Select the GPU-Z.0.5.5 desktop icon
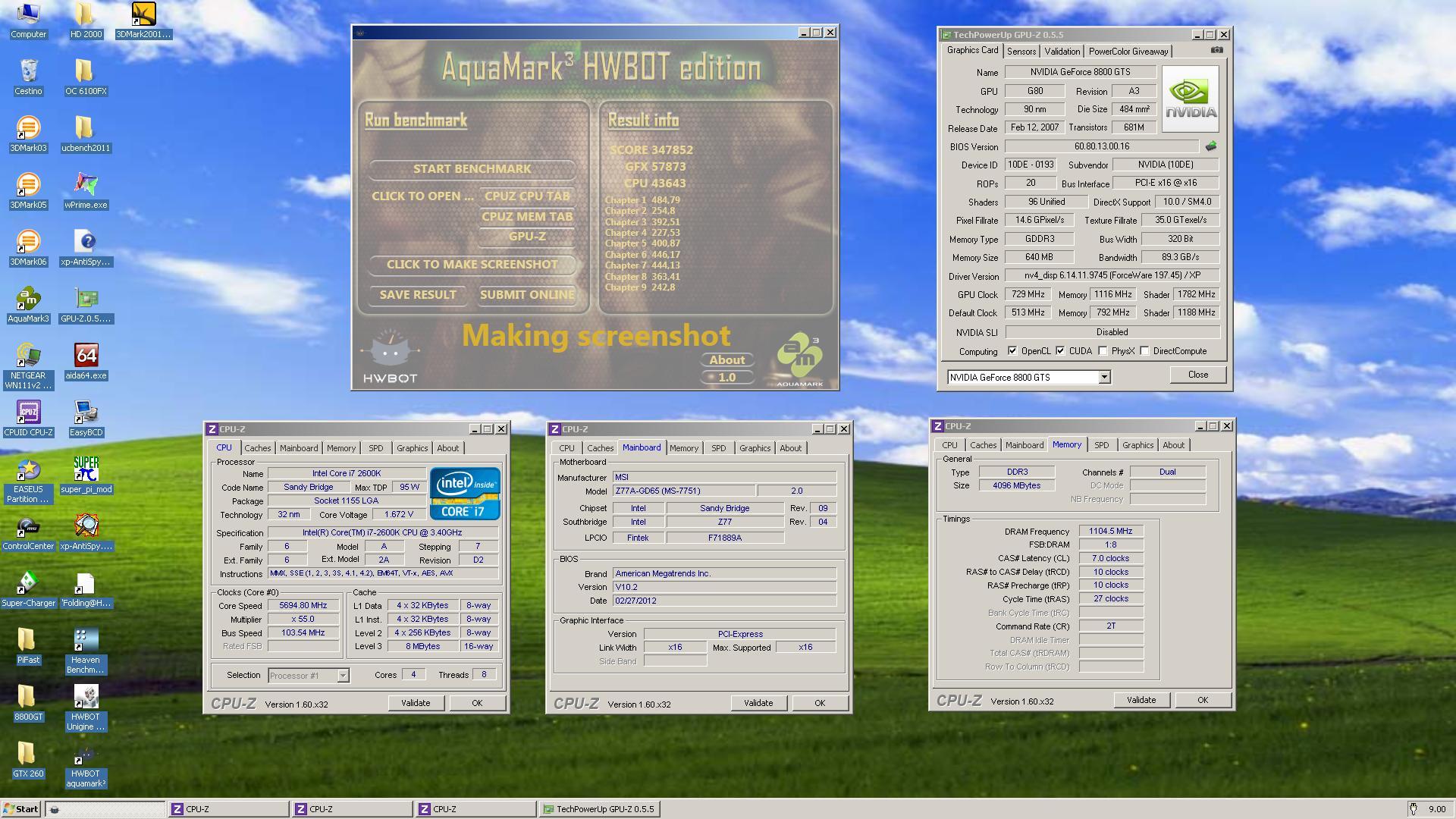Image resolution: width=1456 pixels, height=819 pixels. click(x=86, y=305)
